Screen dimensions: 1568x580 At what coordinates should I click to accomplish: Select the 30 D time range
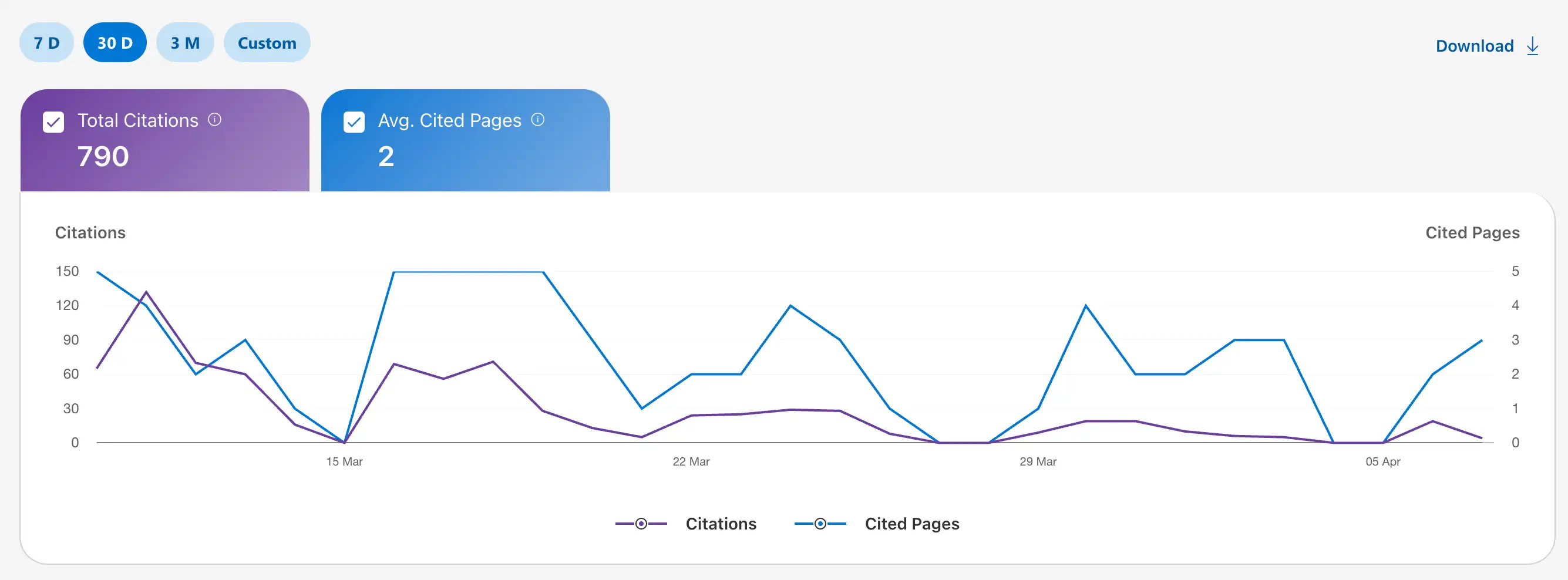pos(115,42)
